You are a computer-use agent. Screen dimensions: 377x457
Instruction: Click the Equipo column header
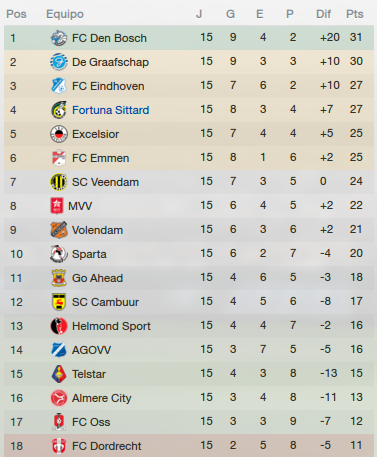pos(65,14)
